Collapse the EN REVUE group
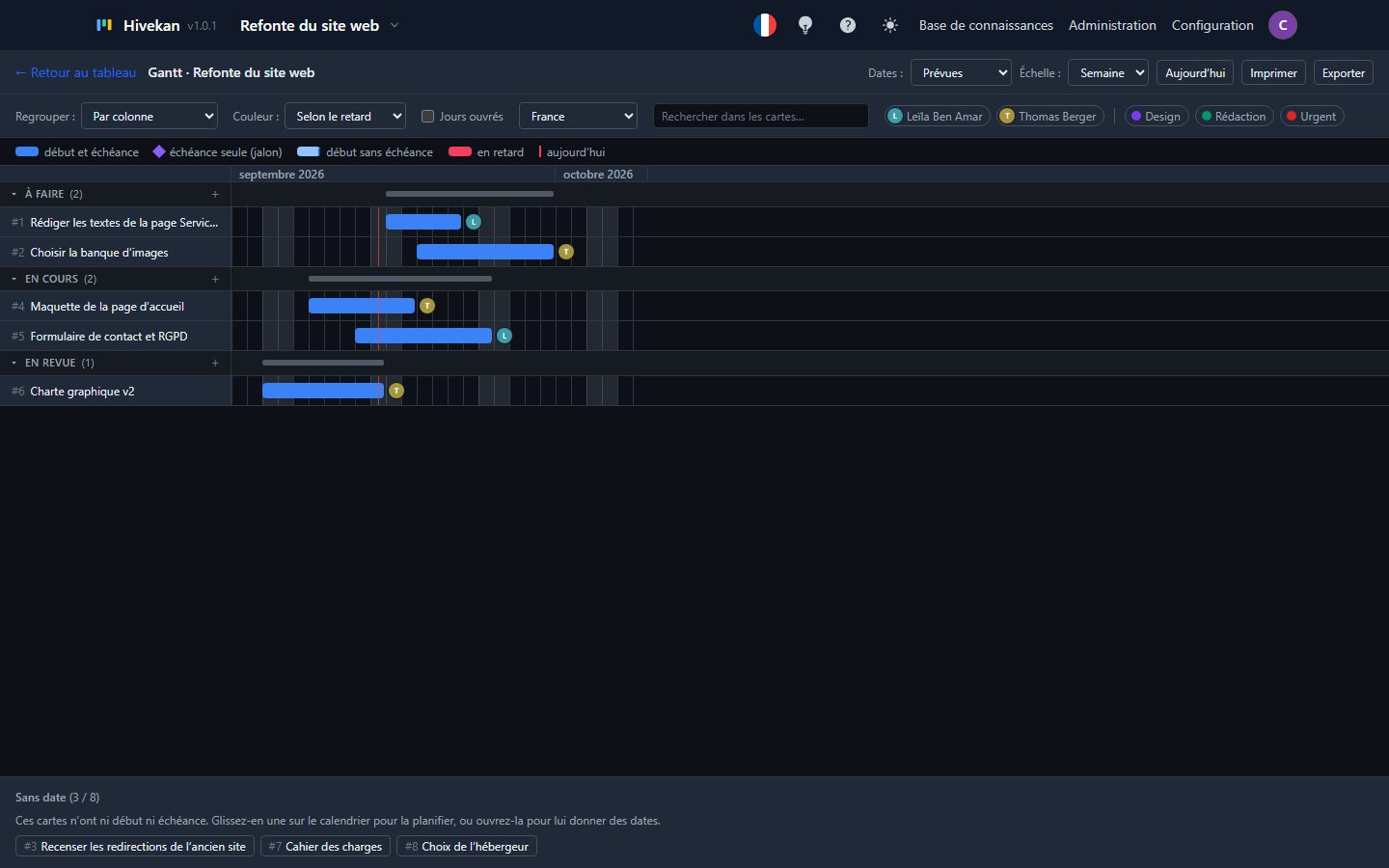 click(x=14, y=363)
